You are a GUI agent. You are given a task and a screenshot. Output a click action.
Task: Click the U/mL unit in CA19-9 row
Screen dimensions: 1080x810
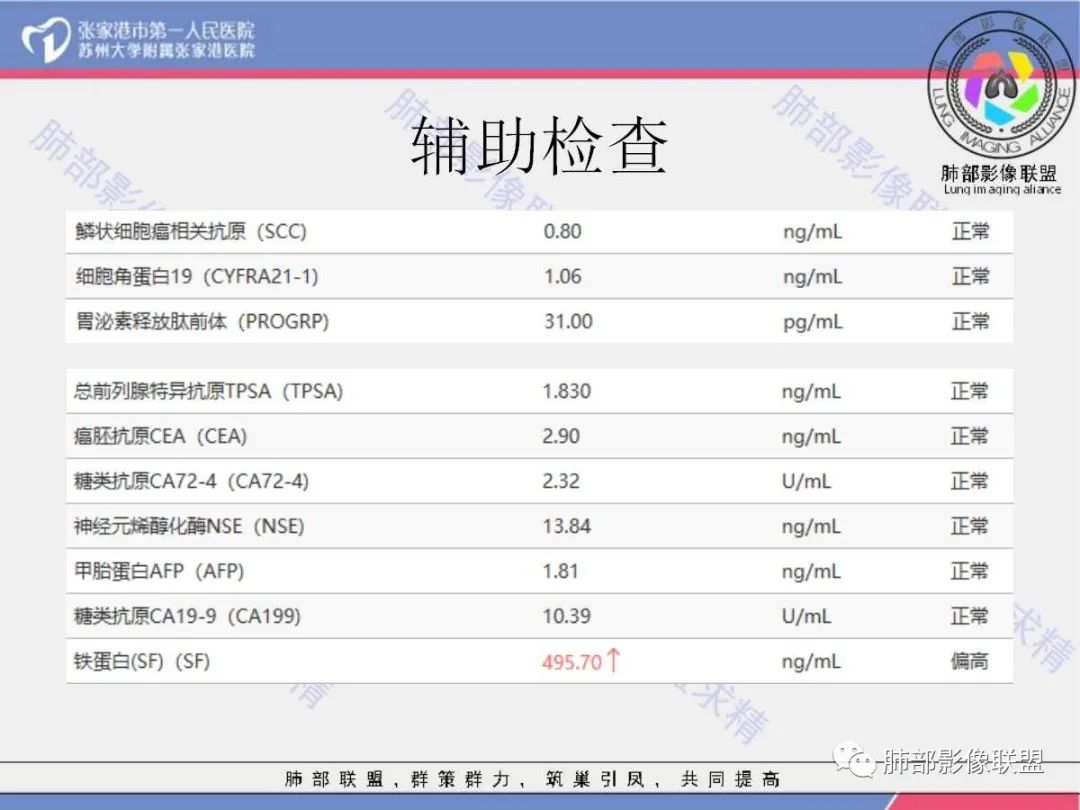pyautogui.click(x=806, y=616)
